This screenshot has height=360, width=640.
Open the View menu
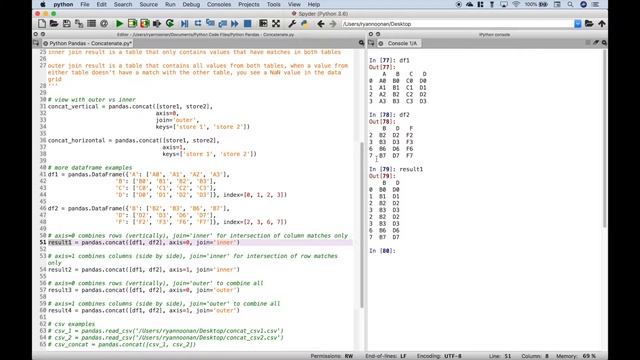click(x=294, y=4)
